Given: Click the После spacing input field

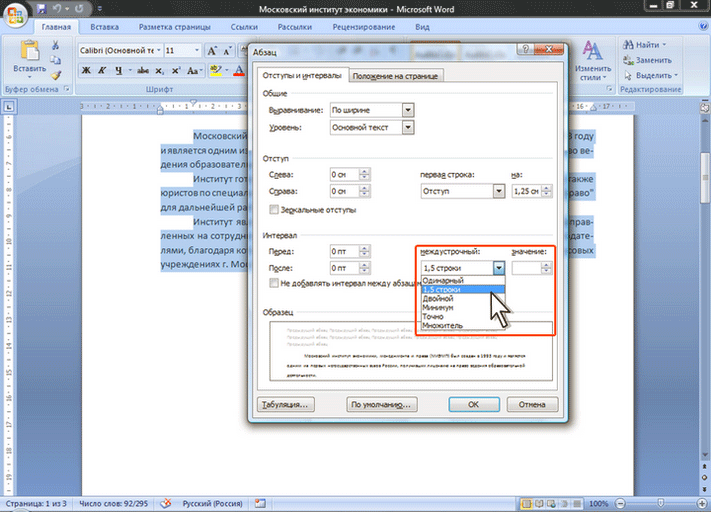Looking at the screenshot, I should point(345,268).
